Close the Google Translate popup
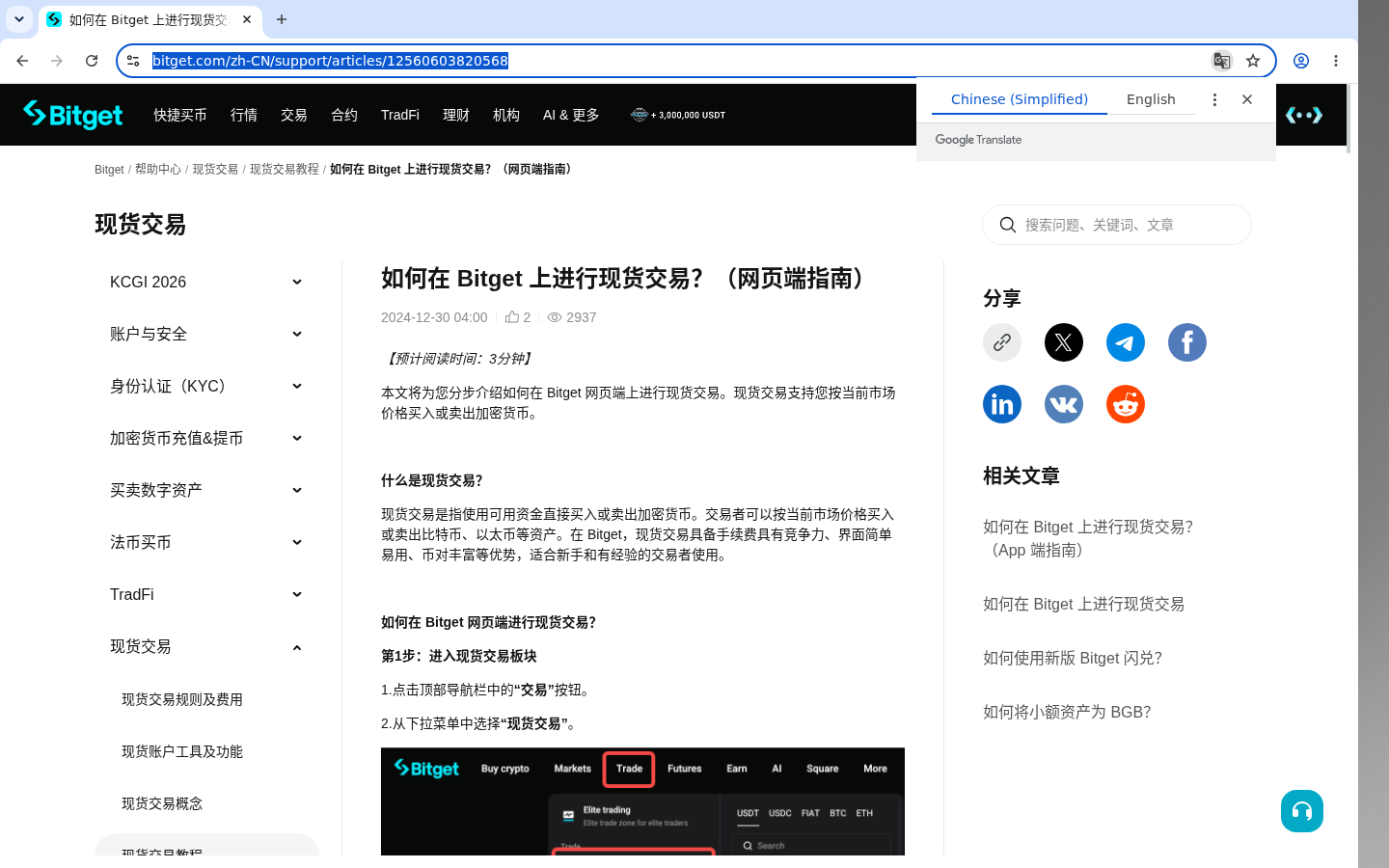The height and width of the screenshot is (868, 1389). coord(1247,99)
